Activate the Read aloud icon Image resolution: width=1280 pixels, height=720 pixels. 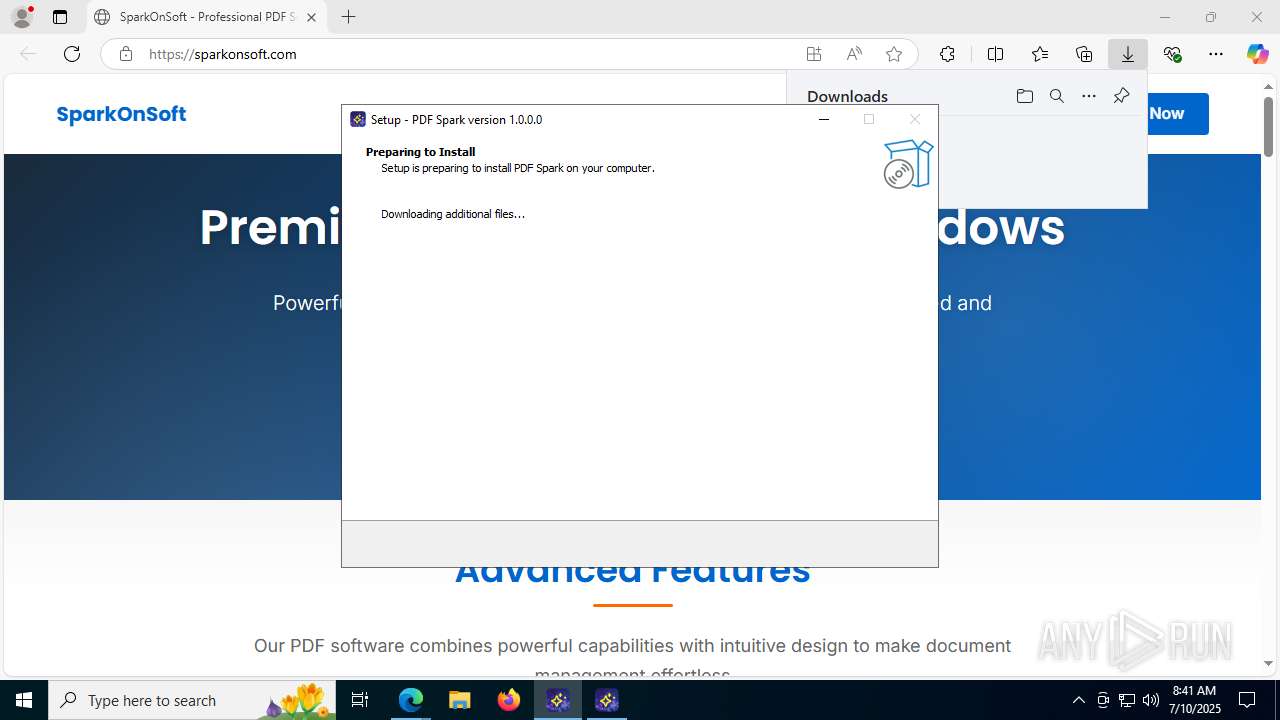854,54
